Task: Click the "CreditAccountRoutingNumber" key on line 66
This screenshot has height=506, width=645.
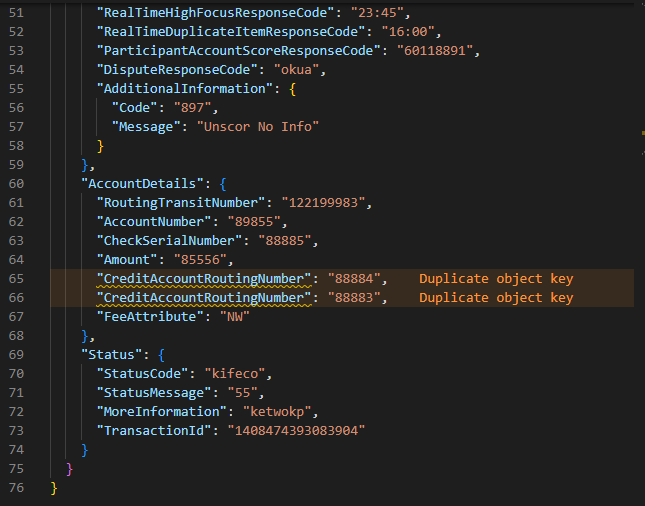Action: point(205,298)
